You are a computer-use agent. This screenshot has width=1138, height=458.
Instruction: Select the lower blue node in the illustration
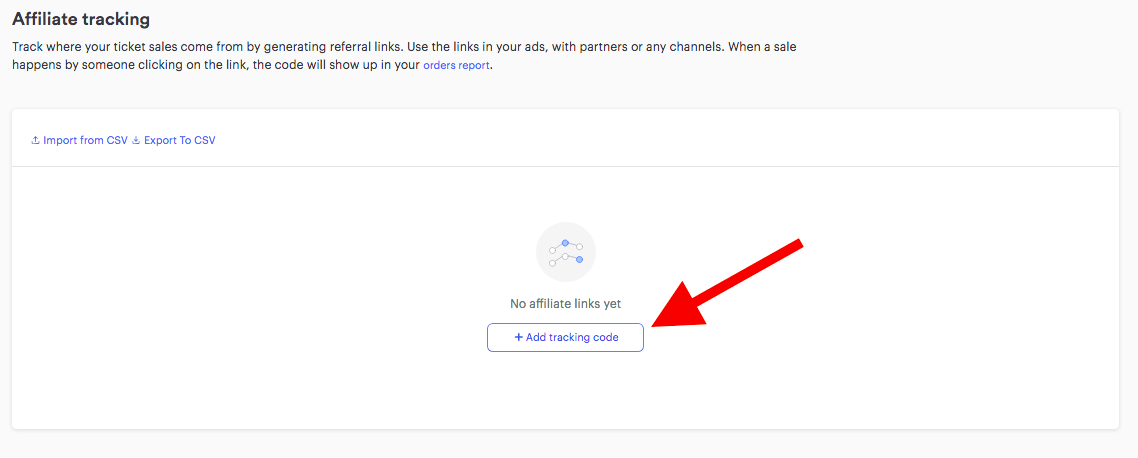[x=579, y=259]
